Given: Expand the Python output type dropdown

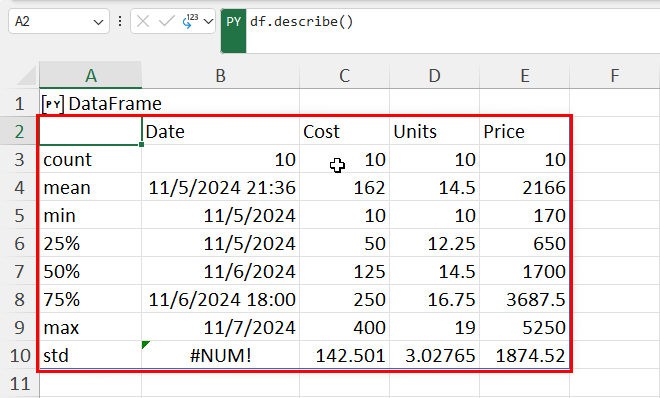Looking at the screenshot, I should point(208,21).
